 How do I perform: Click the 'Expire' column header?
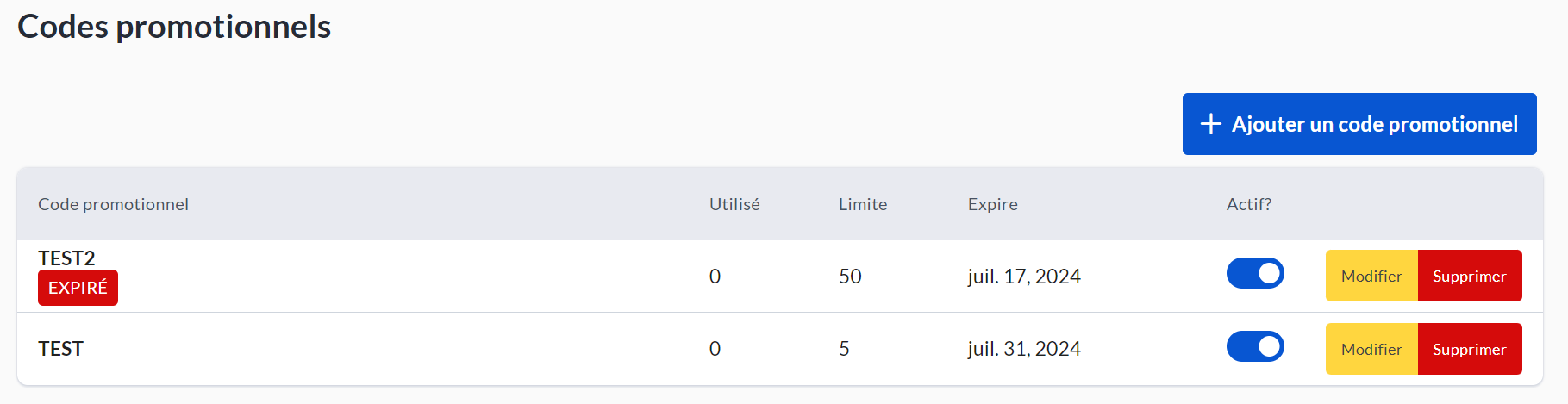click(993, 204)
